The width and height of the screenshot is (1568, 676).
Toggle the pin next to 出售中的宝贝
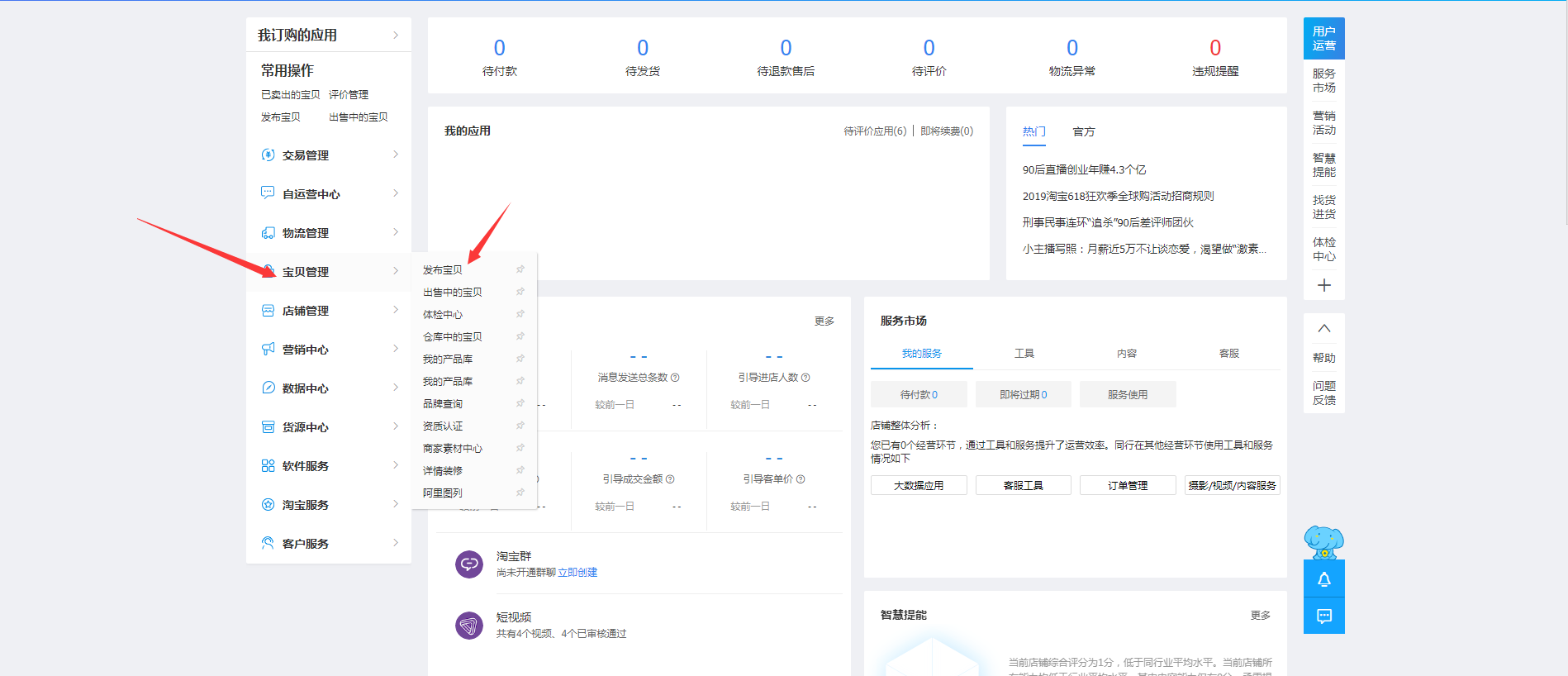(520, 292)
